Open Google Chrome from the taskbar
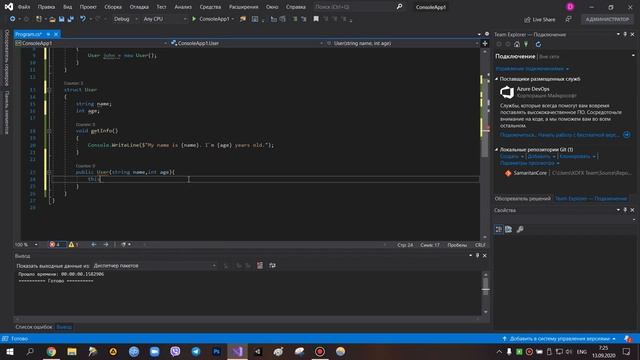The width and height of the screenshot is (640, 360). click(x=51, y=351)
